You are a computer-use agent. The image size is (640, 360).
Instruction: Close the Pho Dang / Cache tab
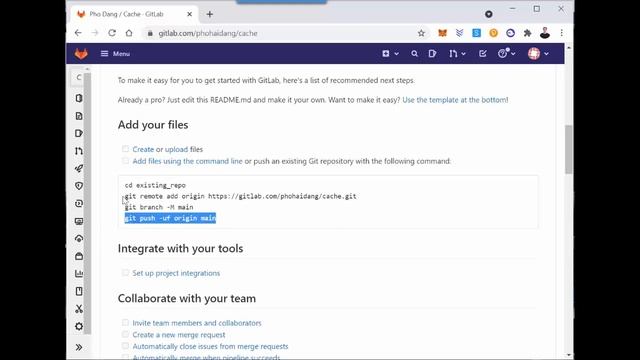pyautogui.click(x=189, y=14)
